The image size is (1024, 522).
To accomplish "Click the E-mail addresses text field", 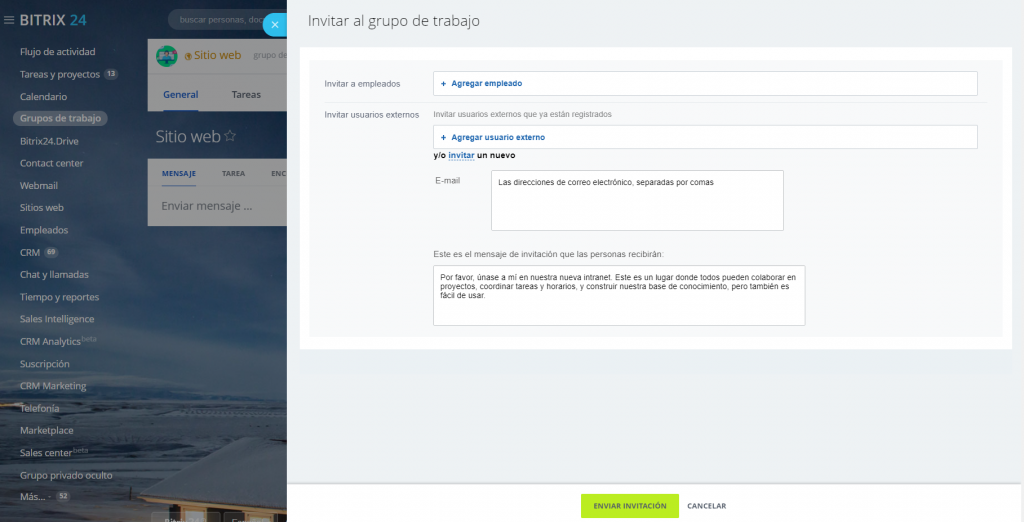I will pos(637,200).
